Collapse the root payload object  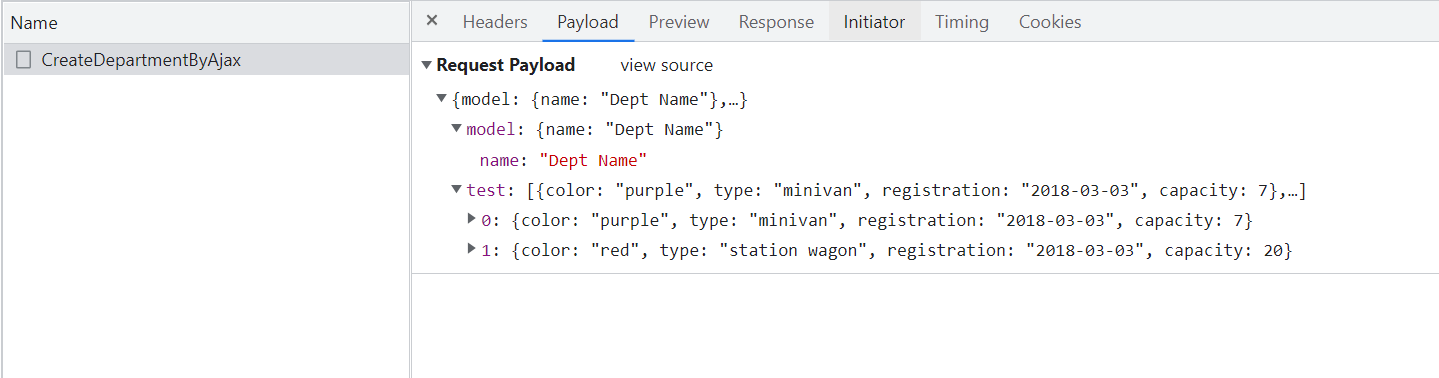(x=442, y=99)
